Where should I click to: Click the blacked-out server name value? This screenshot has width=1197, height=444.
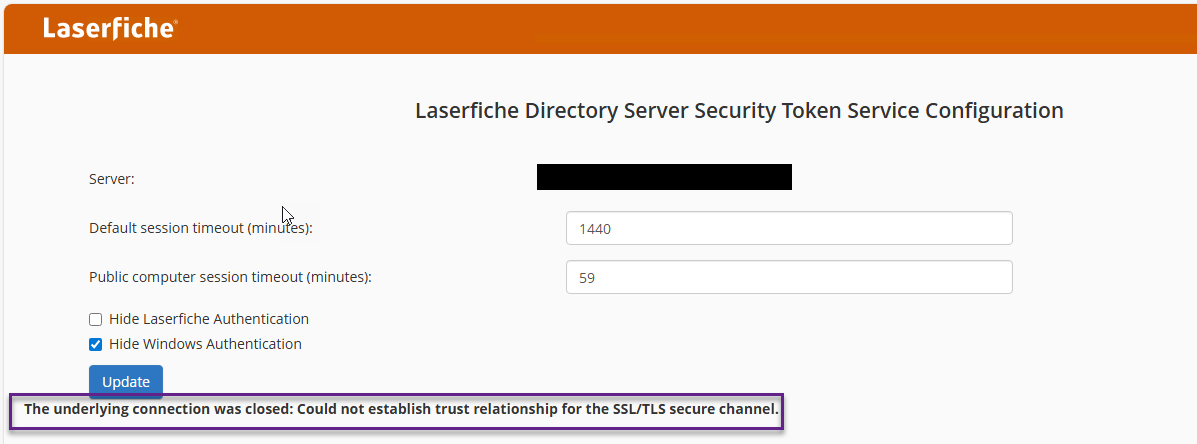[664, 177]
